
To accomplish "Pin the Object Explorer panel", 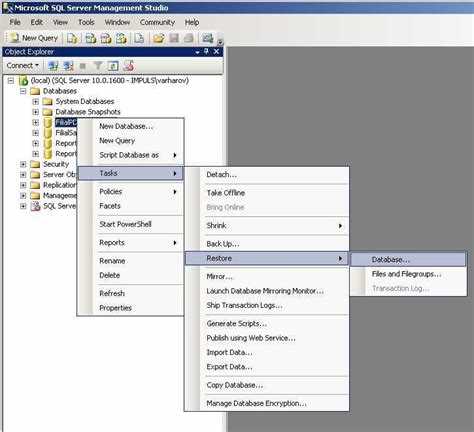I will [207, 52].
